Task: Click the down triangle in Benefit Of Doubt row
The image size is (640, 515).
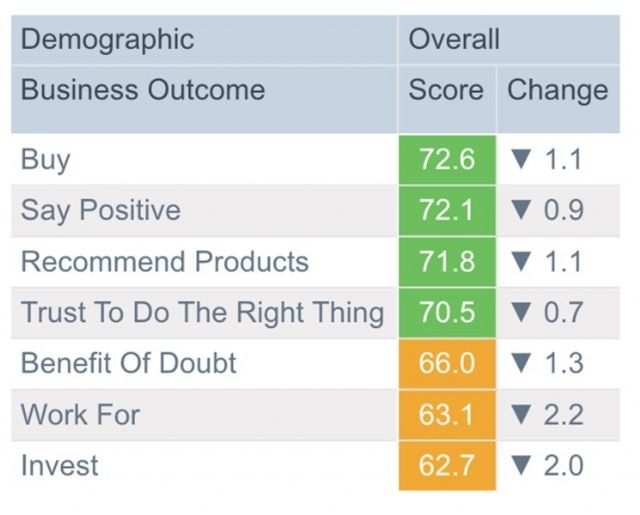Action: coord(519,363)
